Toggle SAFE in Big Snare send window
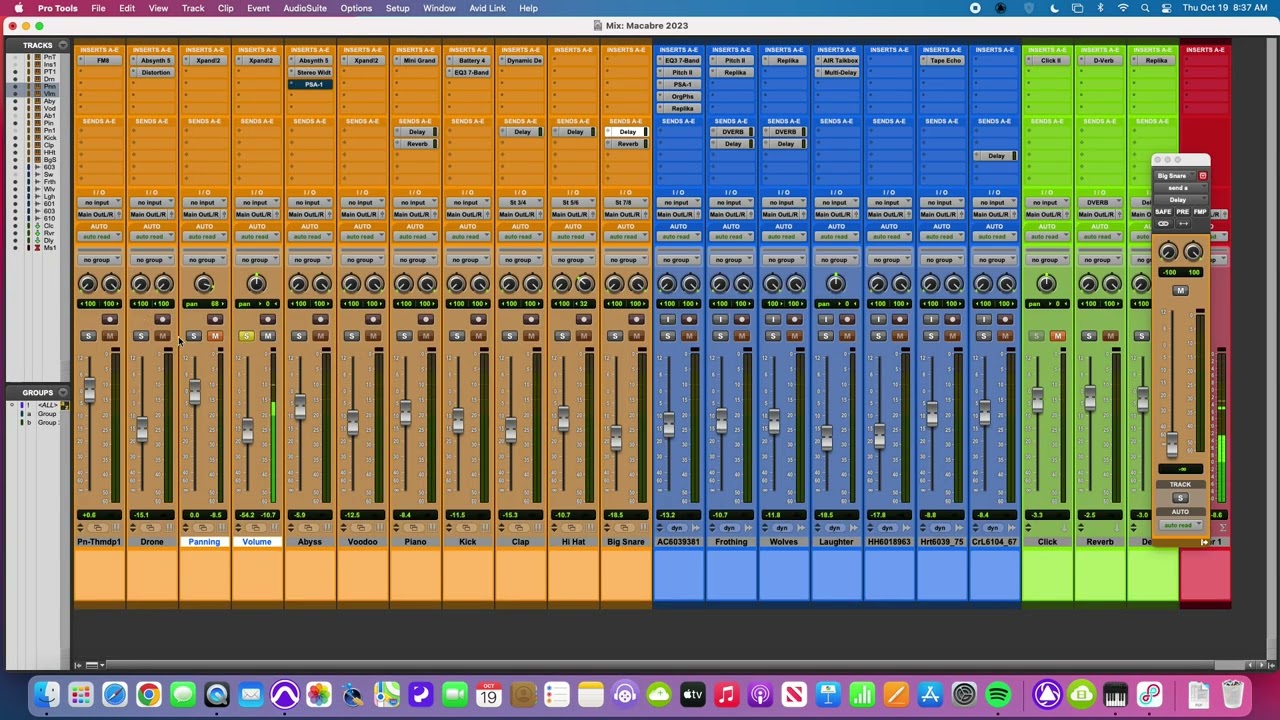The width and height of the screenshot is (1280, 720). (1163, 212)
